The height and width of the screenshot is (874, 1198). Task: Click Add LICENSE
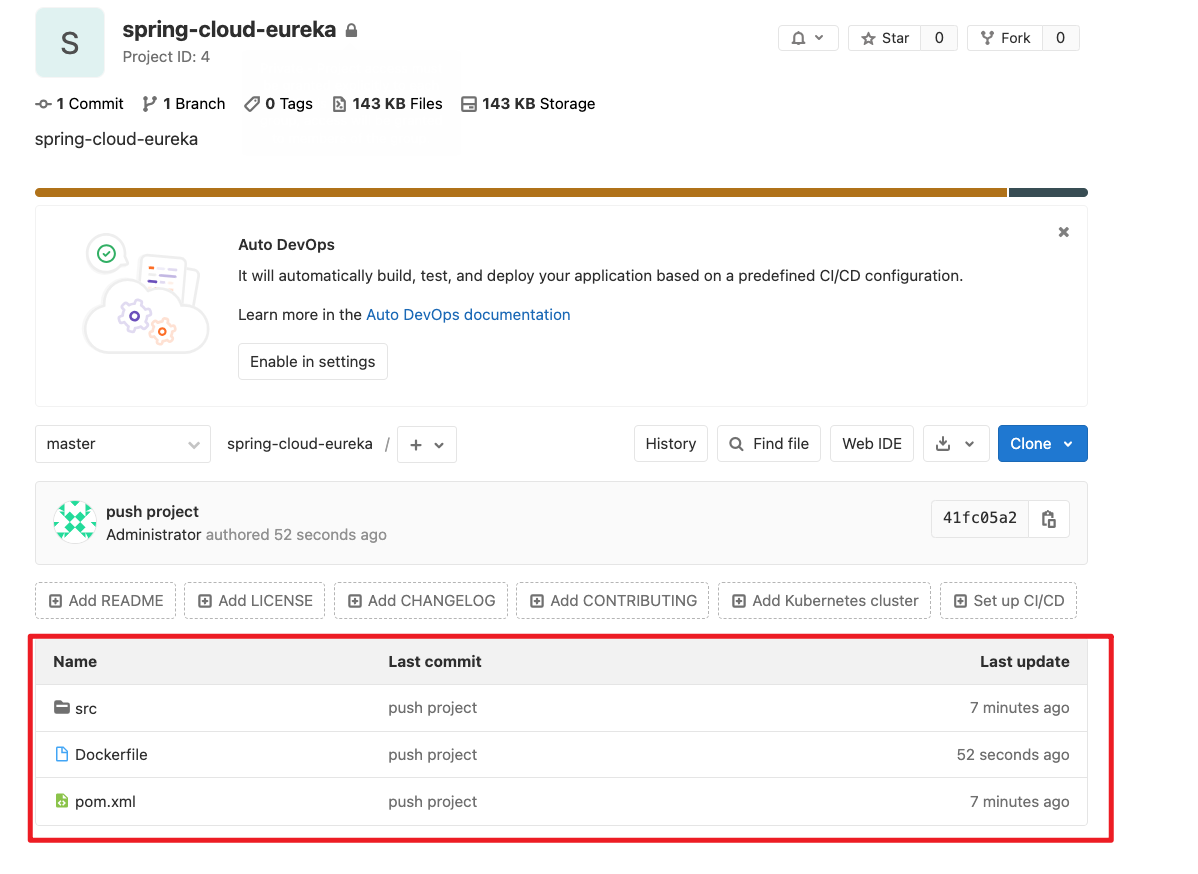pos(254,600)
